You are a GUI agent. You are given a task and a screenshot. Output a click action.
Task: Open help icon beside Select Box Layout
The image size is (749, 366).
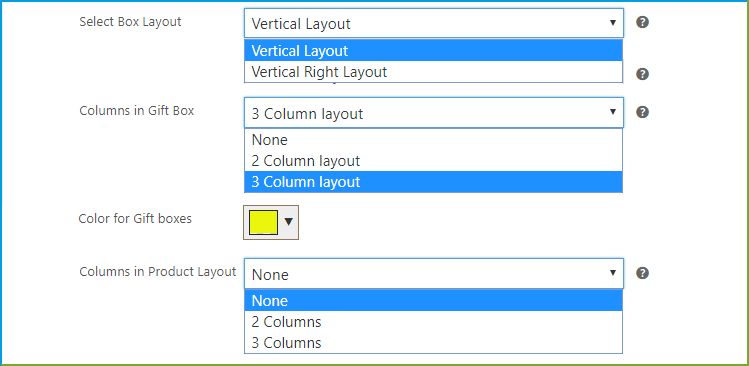642,22
